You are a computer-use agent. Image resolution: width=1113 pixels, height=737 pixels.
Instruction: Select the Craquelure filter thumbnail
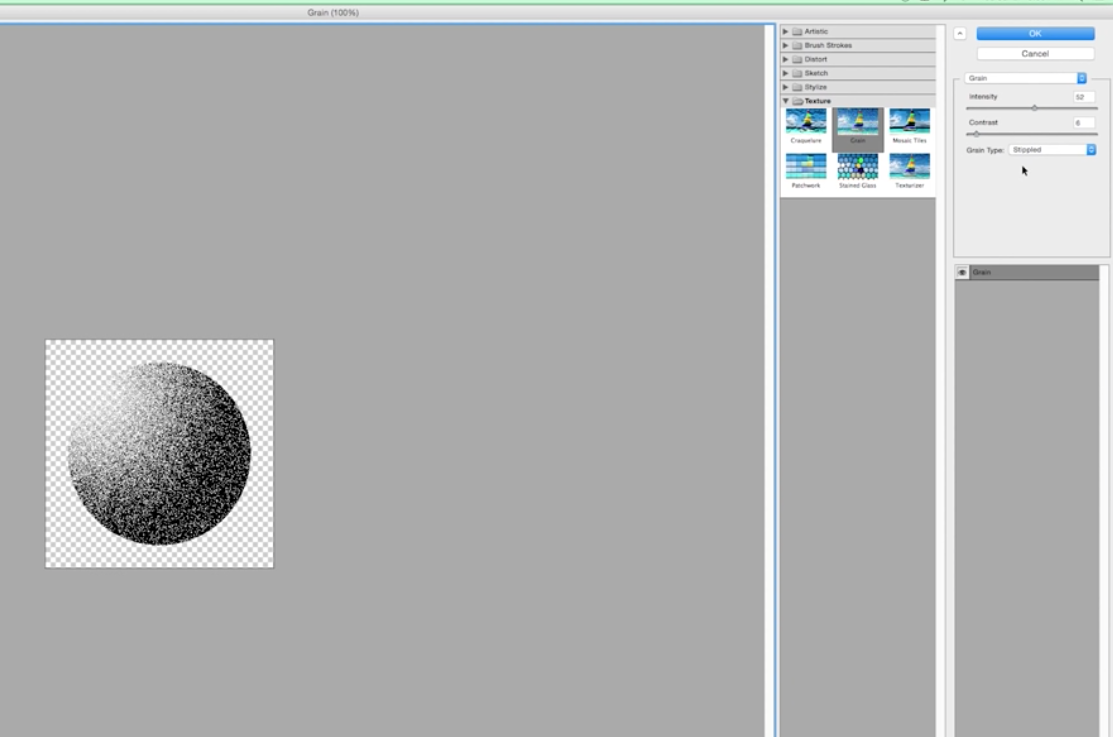point(806,122)
